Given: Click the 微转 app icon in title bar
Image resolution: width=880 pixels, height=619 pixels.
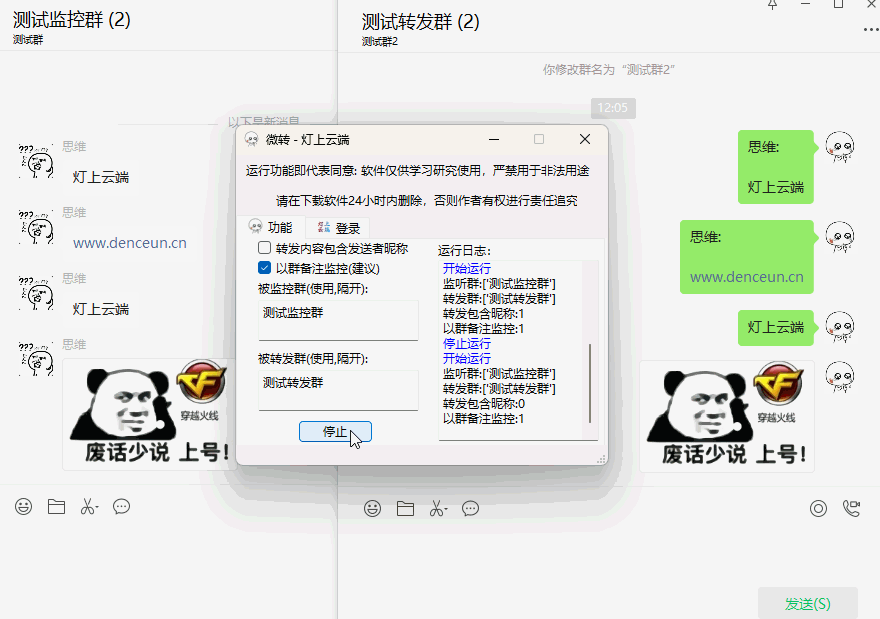Looking at the screenshot, I should 251,139.
